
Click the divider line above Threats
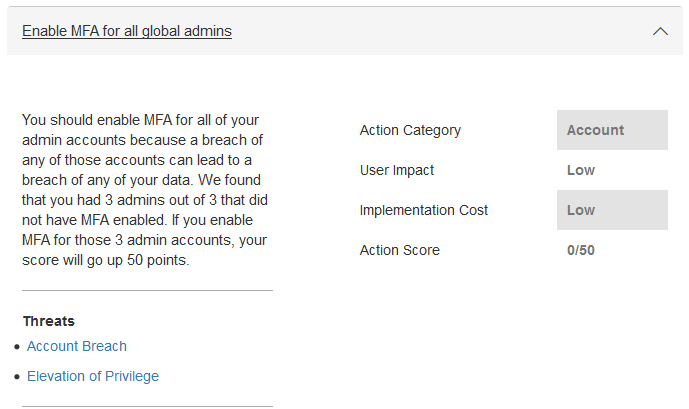point(147,290)
